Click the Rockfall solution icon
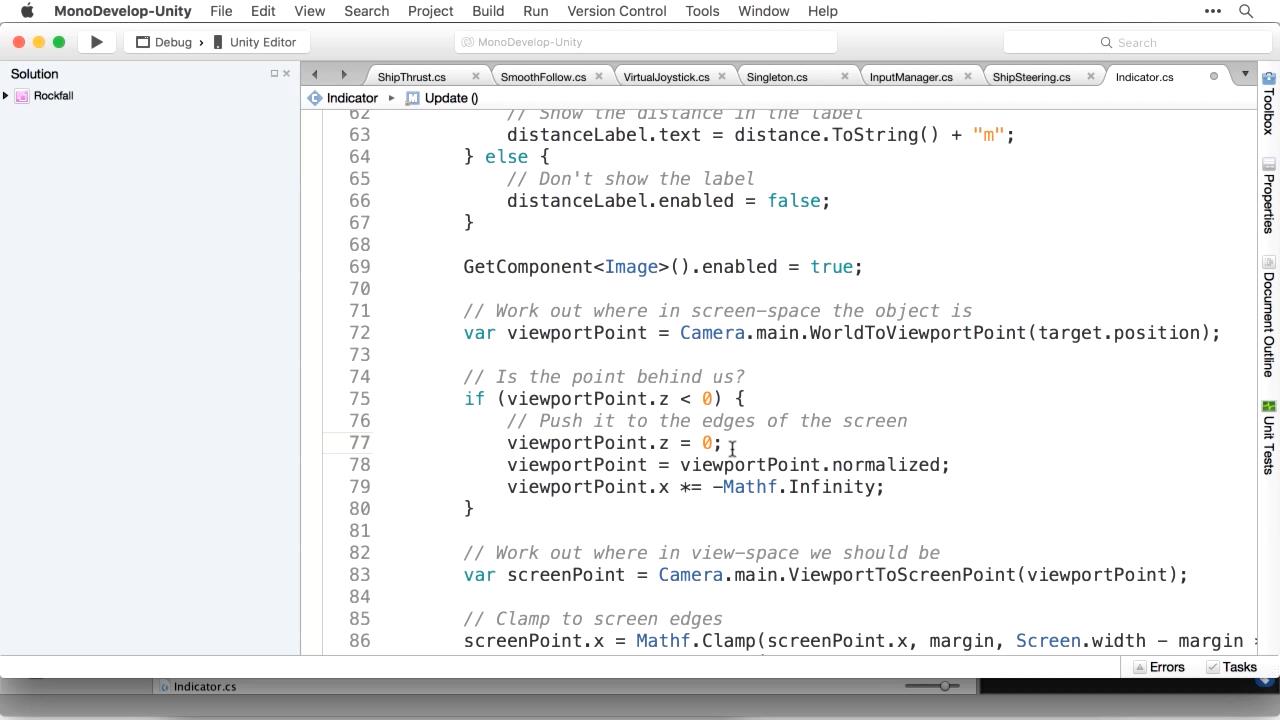The height and width of the screenshot is (720, 1280). pyautogui.click(x=22, y=96)
